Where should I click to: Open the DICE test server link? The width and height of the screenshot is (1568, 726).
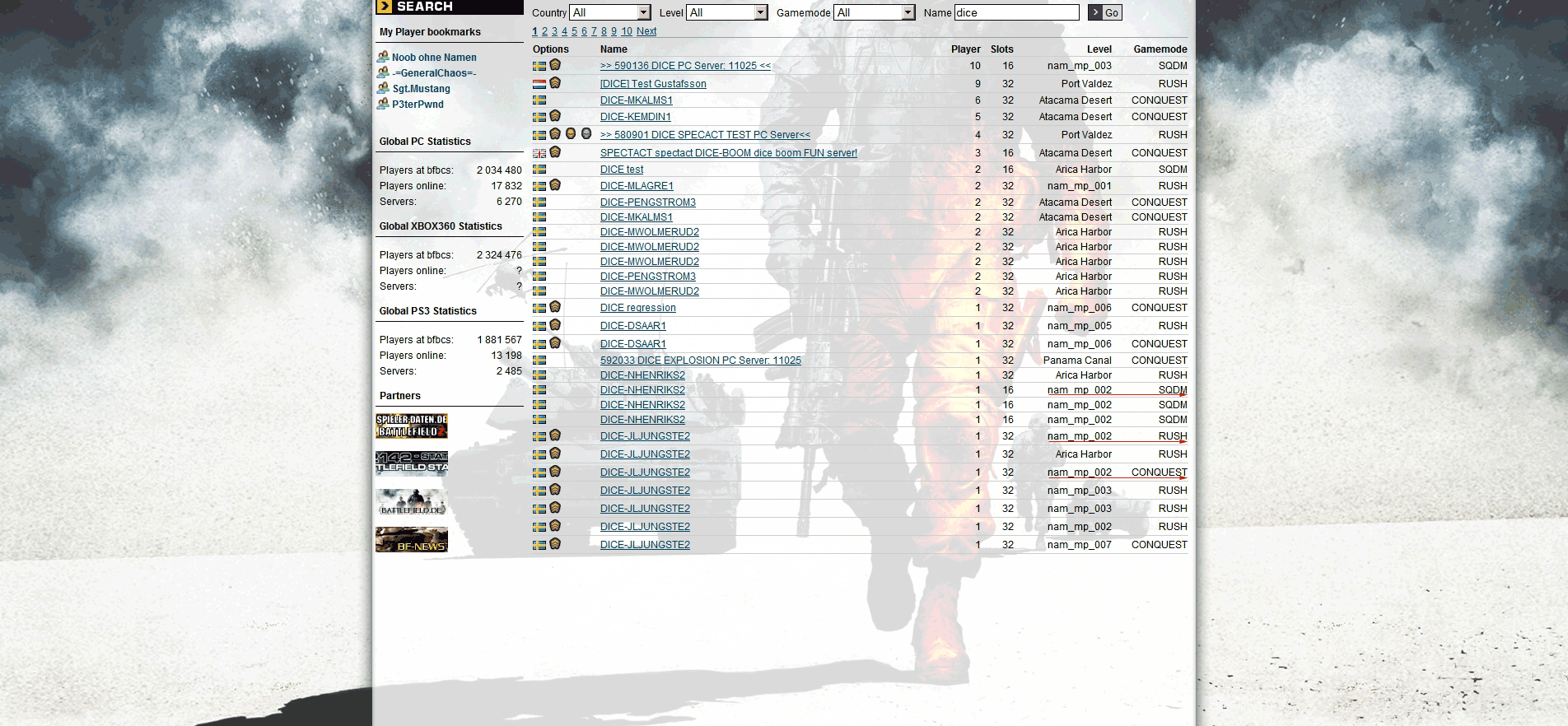(622, 170)
